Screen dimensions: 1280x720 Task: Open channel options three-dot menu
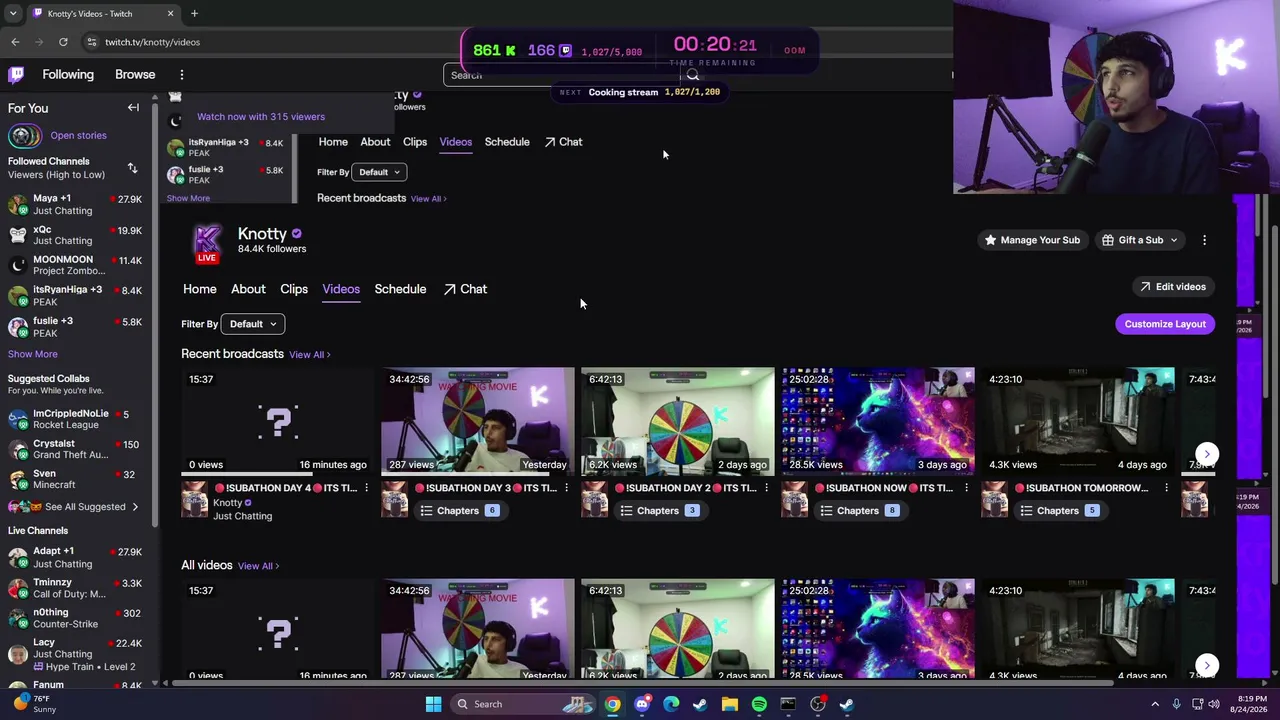click(1204, 240)
